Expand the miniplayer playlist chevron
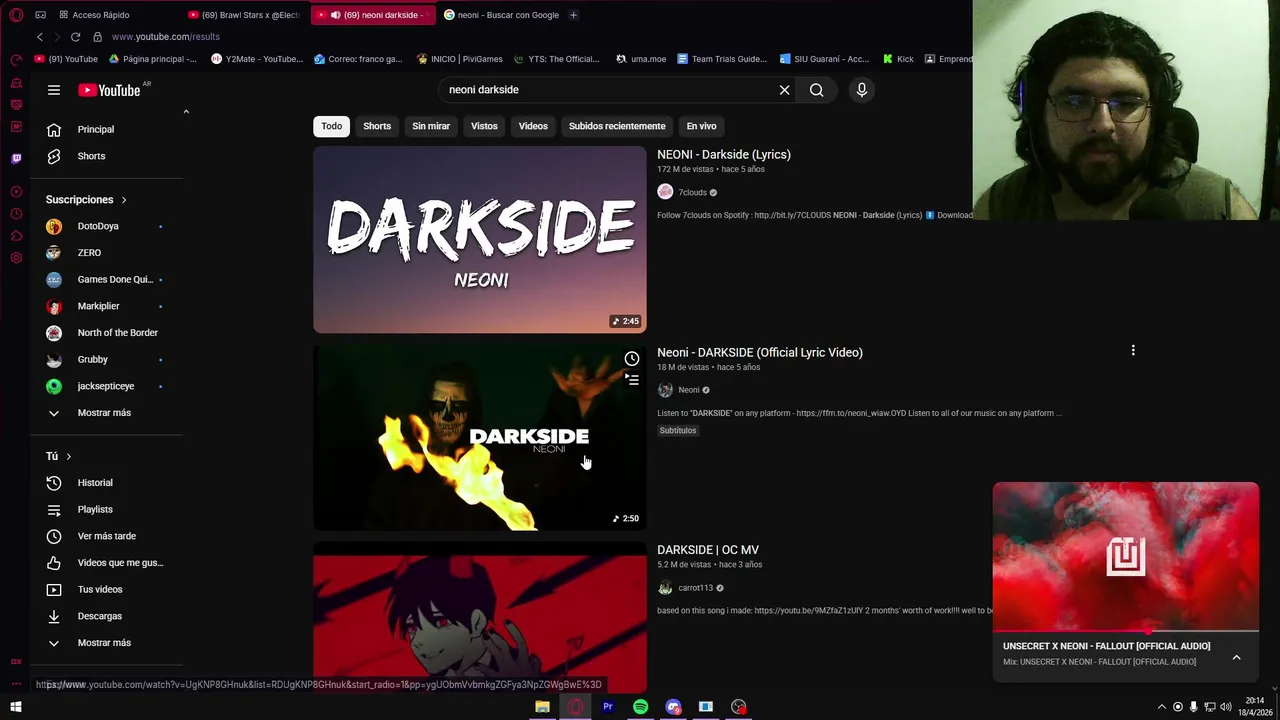1280x720 pixels. pos(1236,658)
